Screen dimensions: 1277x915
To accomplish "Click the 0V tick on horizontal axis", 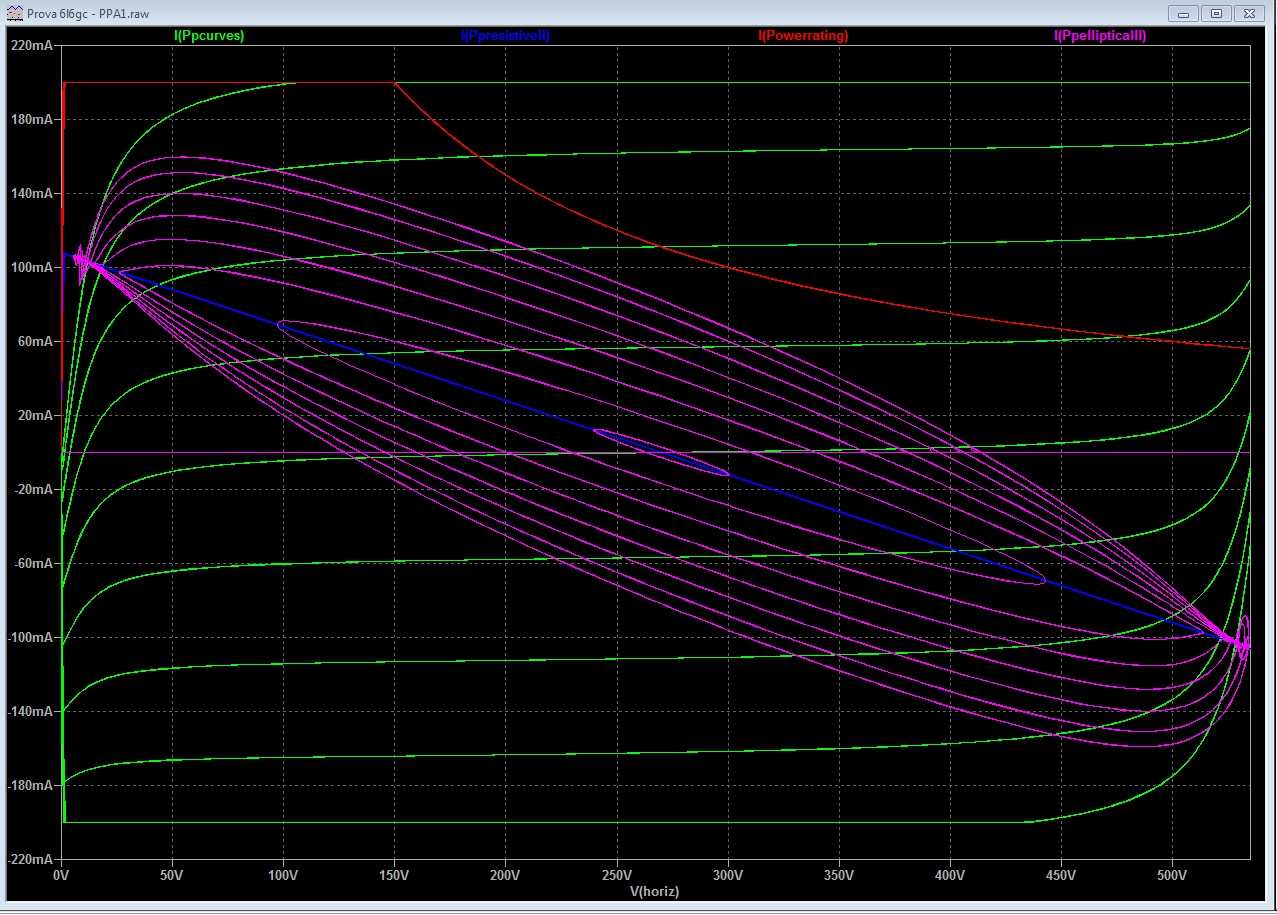I will (61, 876).
